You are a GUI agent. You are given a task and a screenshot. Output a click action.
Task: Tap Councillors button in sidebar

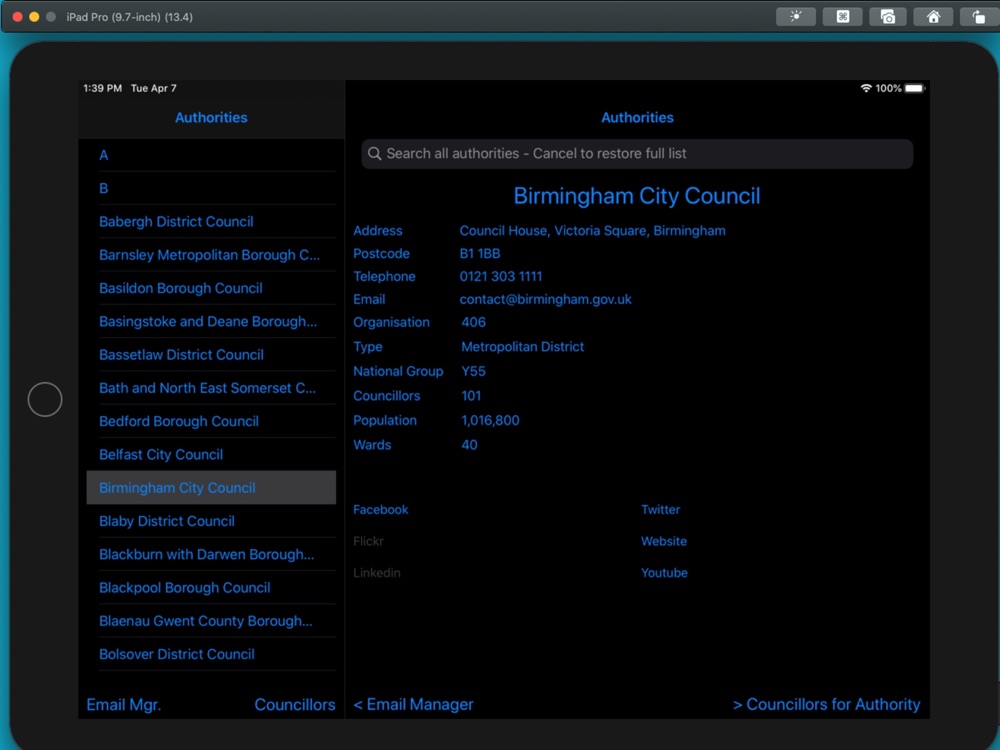pyautogui.click(x=295, y=704)
